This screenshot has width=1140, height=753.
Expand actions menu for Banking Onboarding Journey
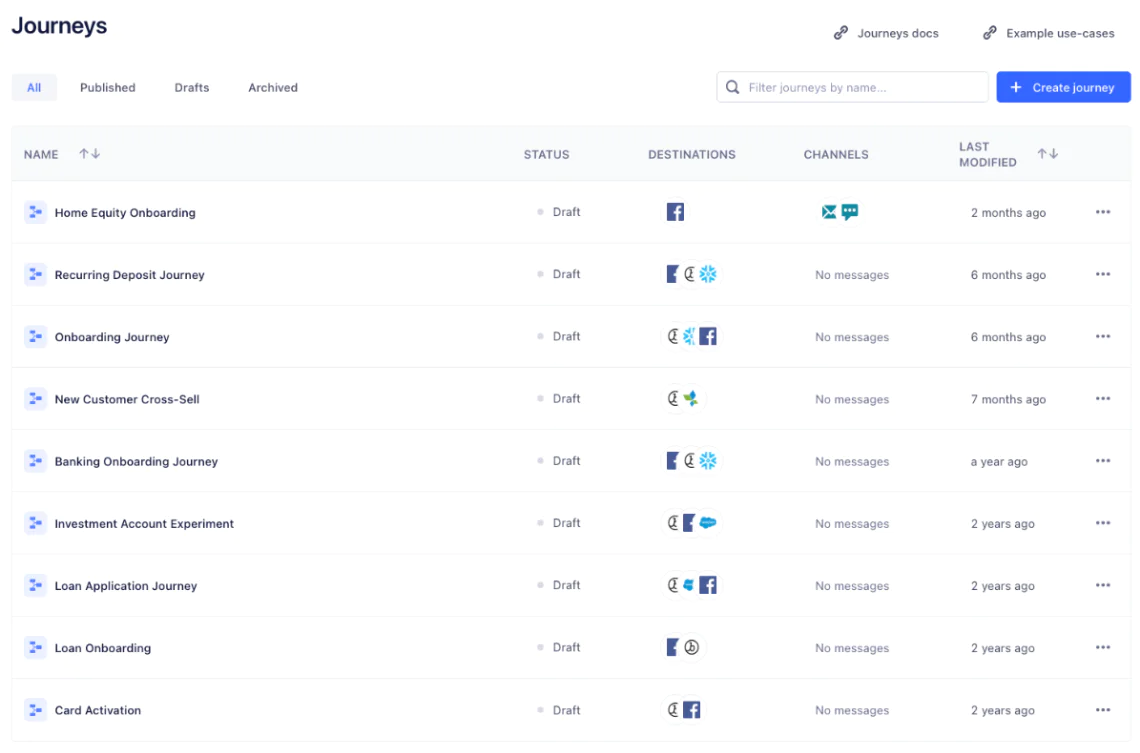coord(1103,461)
